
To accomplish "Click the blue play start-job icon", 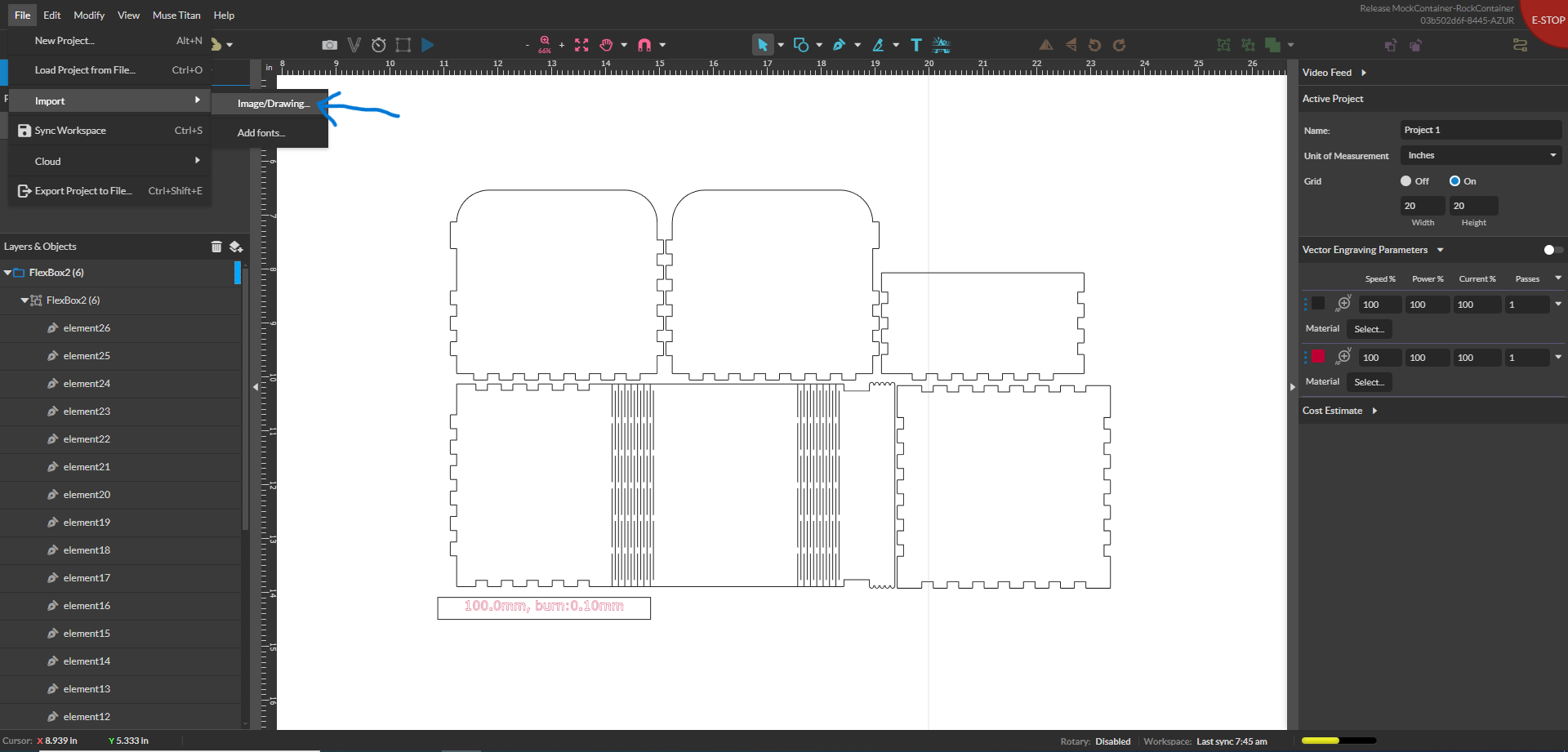I will click(x=428, y=45).
